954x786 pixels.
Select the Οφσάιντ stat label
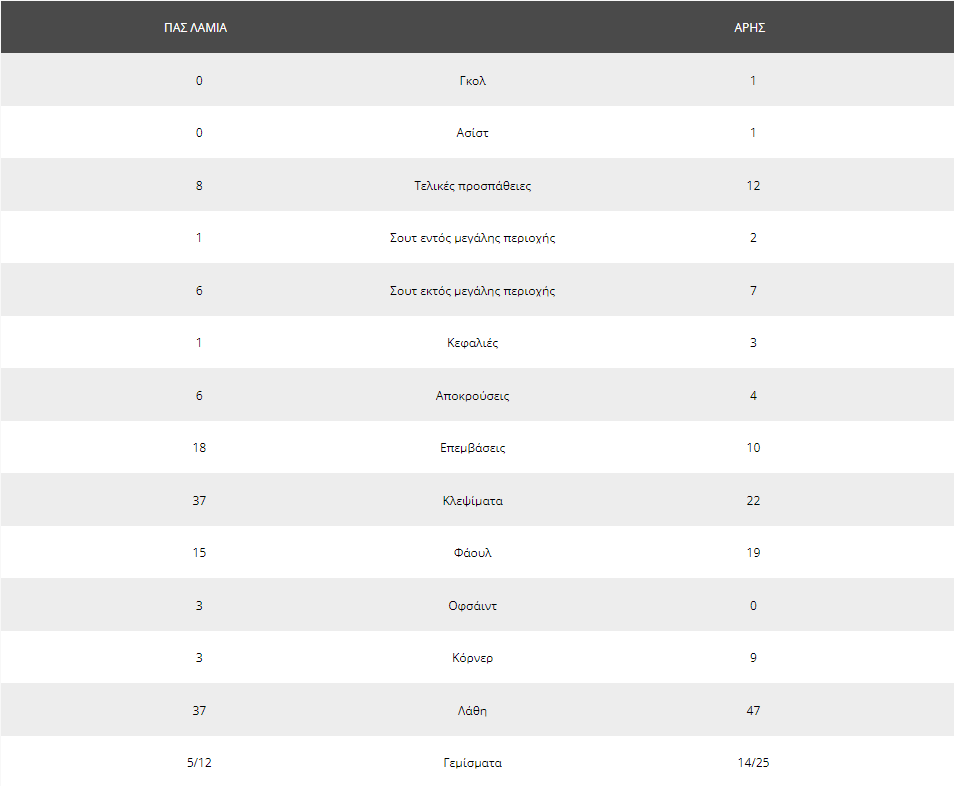[x=473, y=605]
